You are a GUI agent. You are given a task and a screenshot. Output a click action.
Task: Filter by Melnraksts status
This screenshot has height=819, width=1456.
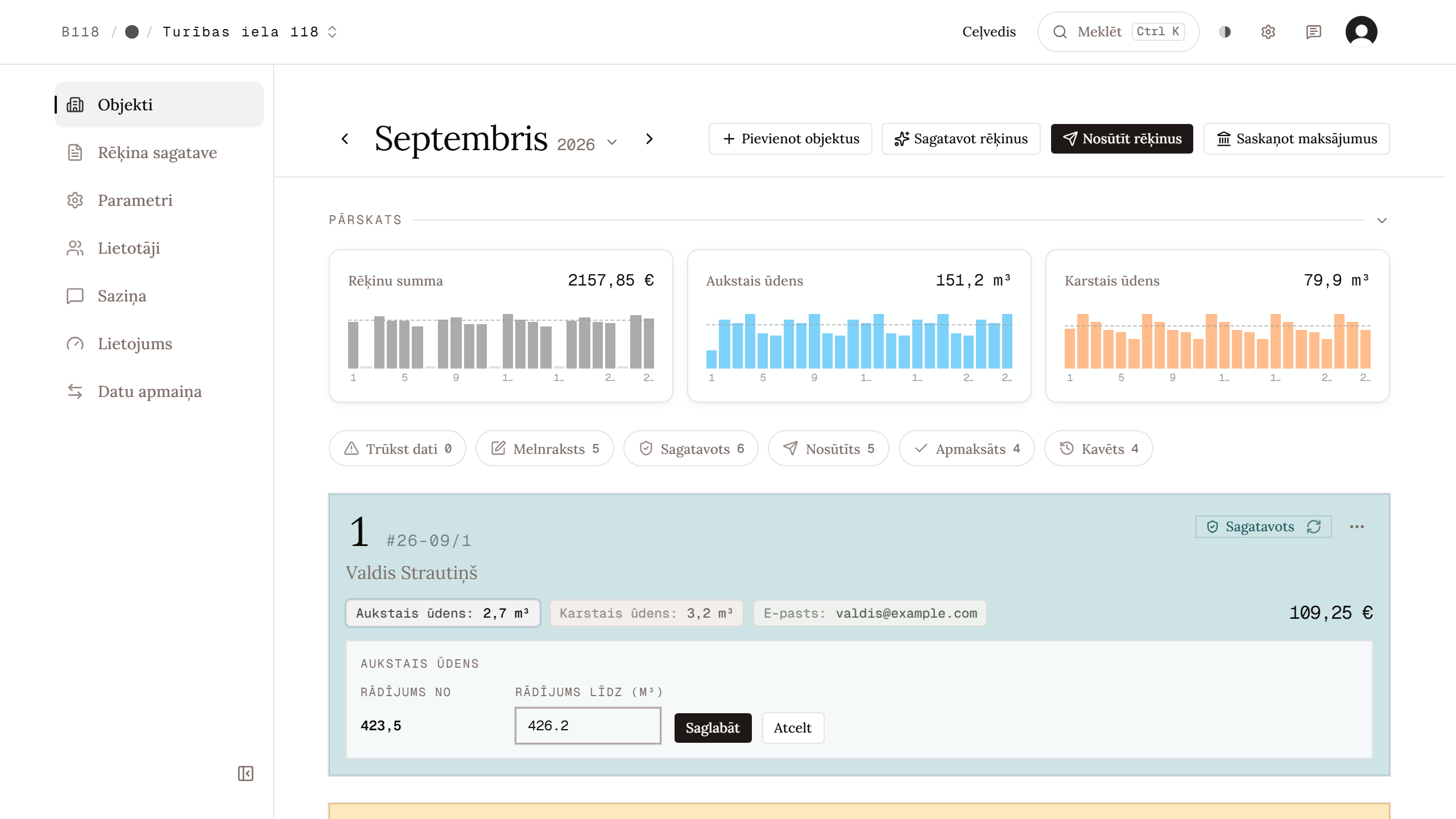(545, 449)
